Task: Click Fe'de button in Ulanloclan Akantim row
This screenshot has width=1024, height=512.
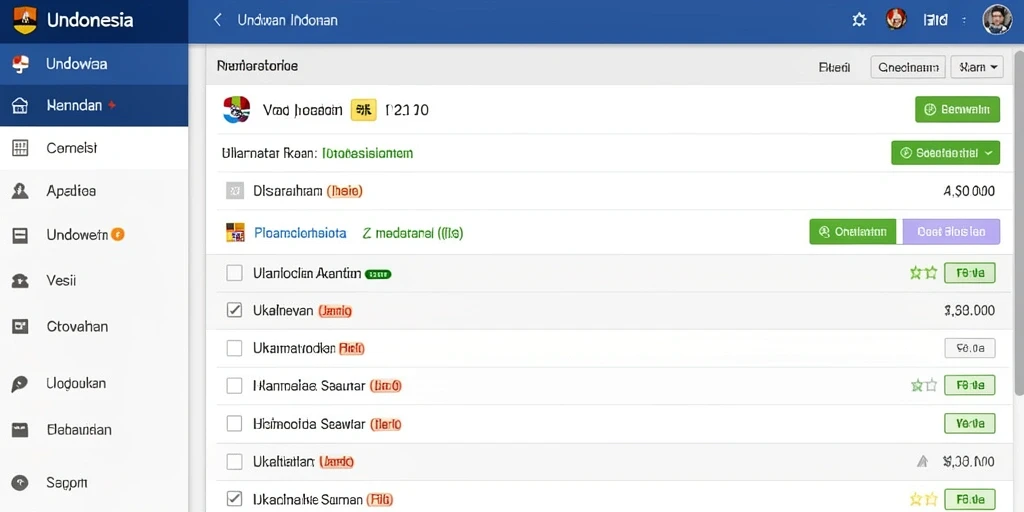Action: click(970, 273)
